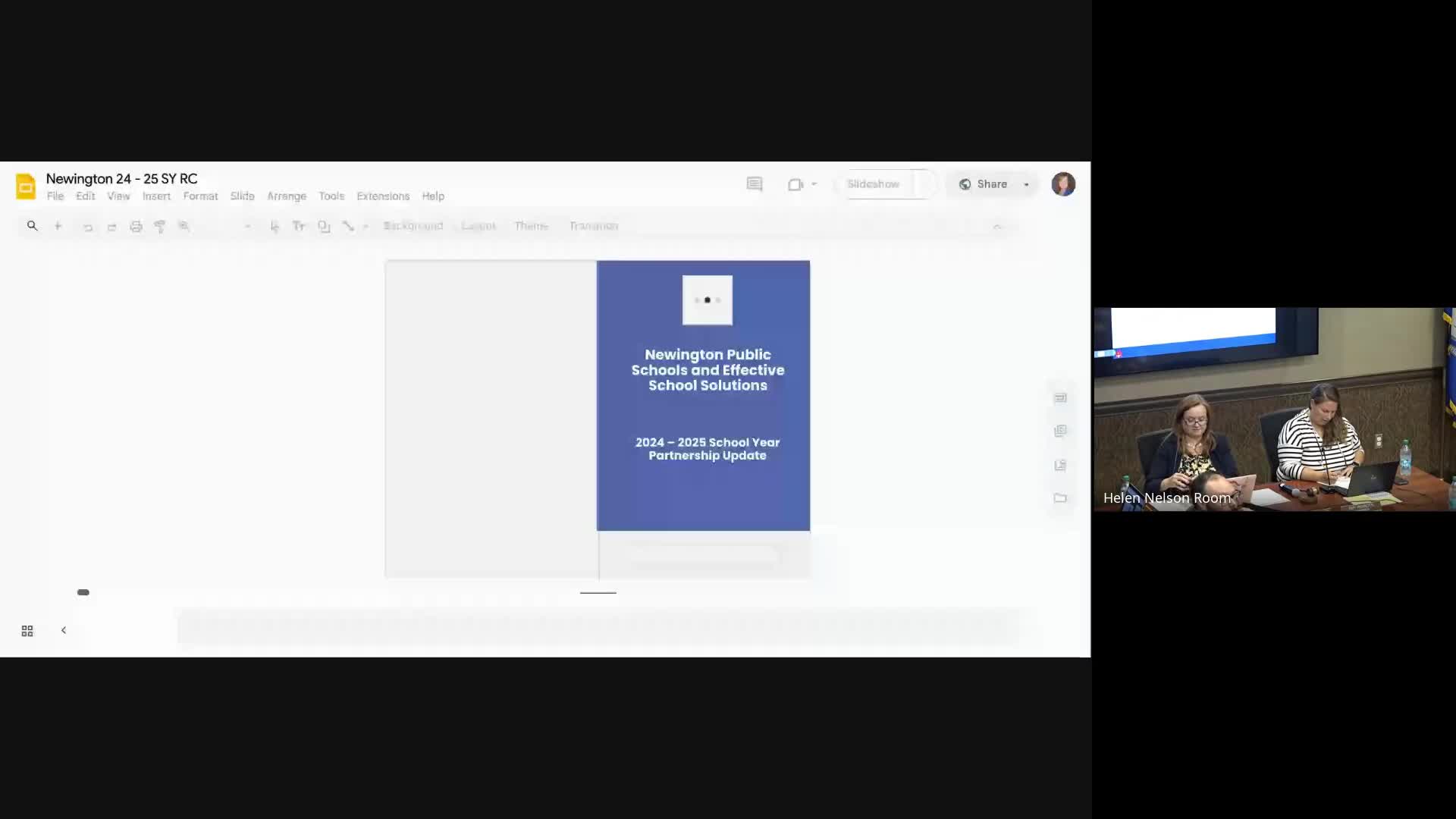Open comment history icon
The image size is (1456, 819).
point(754,184)
